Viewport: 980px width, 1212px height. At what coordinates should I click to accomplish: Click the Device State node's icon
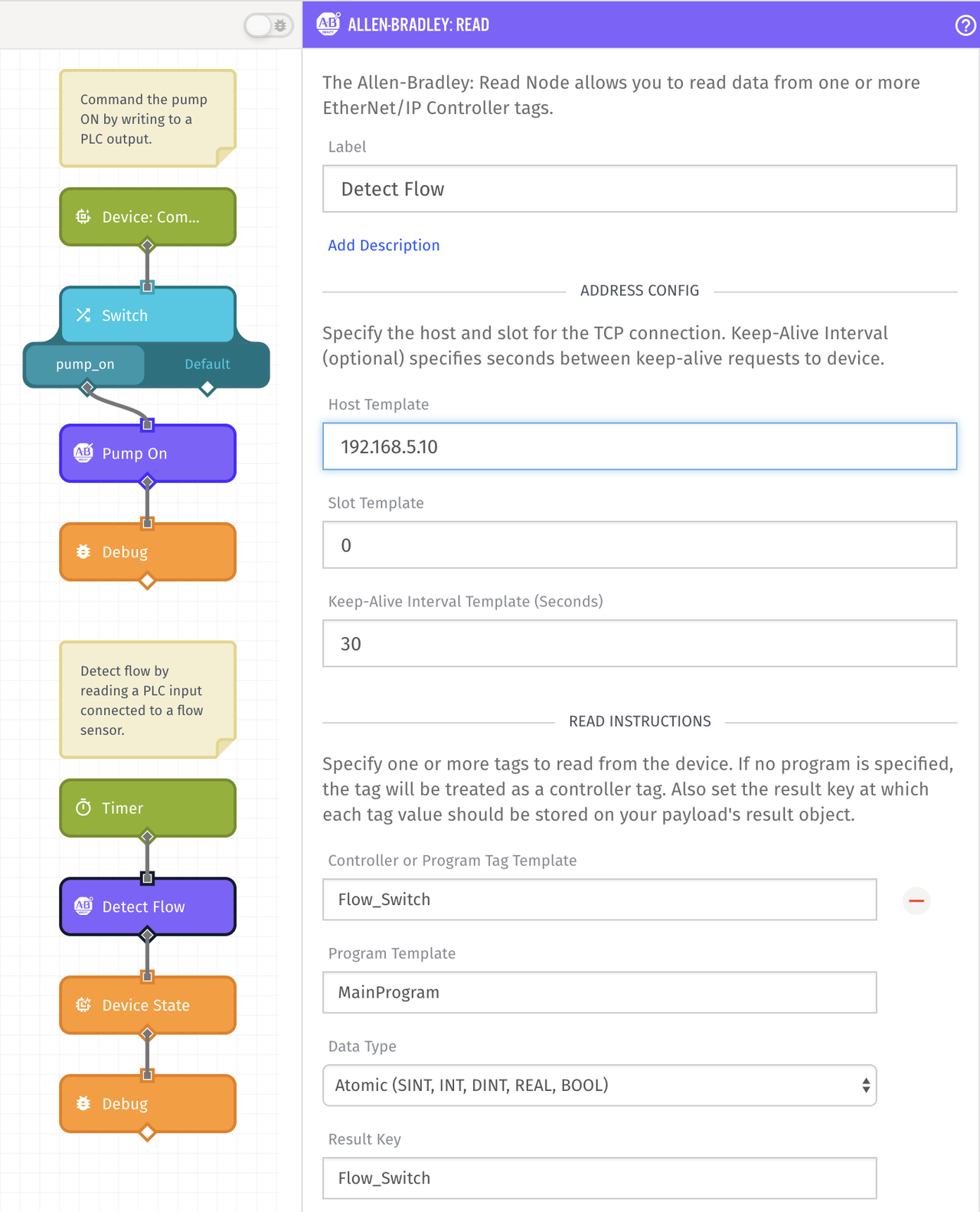tap(83, 1005)
